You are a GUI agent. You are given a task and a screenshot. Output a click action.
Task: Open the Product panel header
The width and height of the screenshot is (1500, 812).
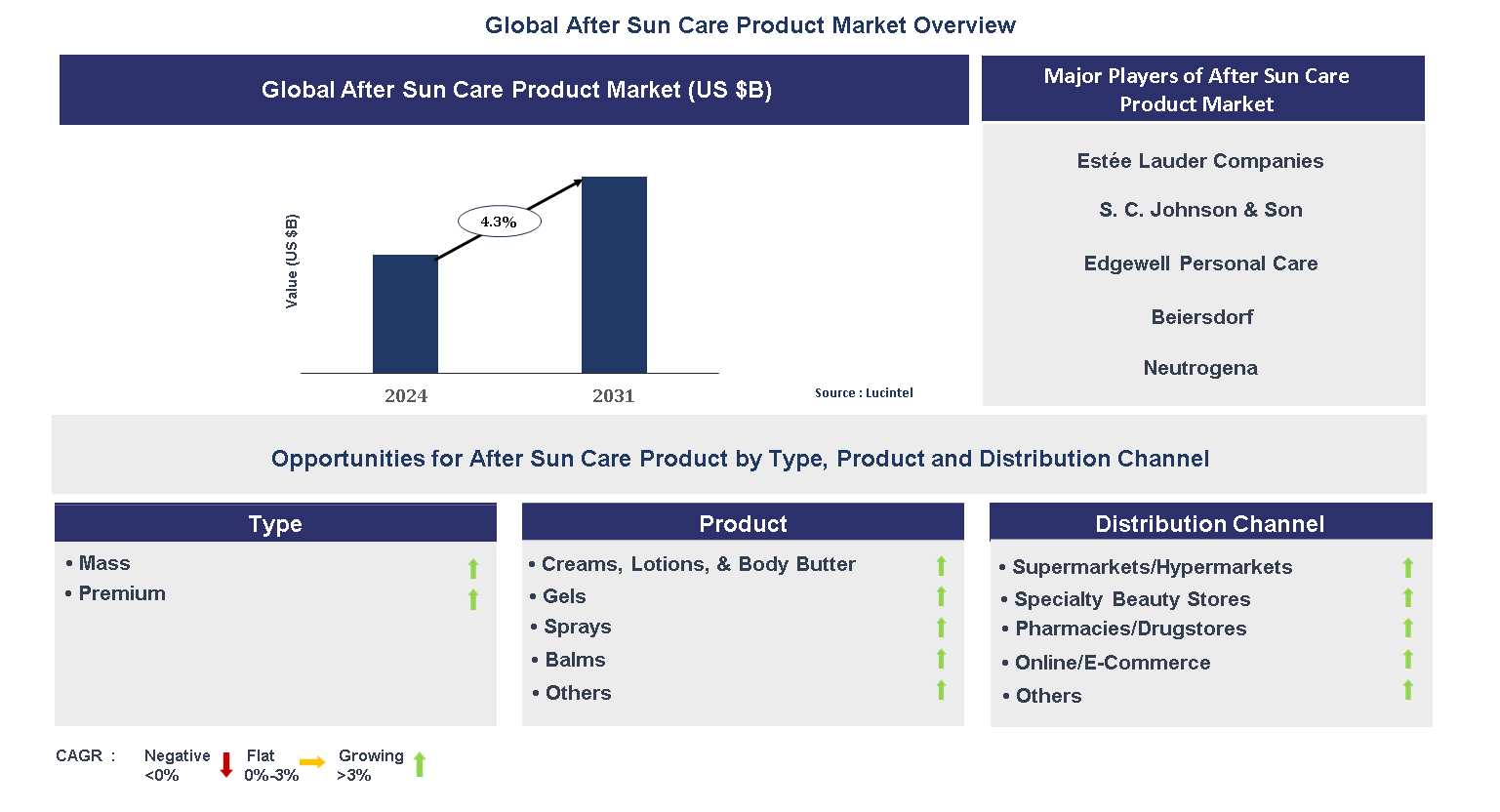743,523
